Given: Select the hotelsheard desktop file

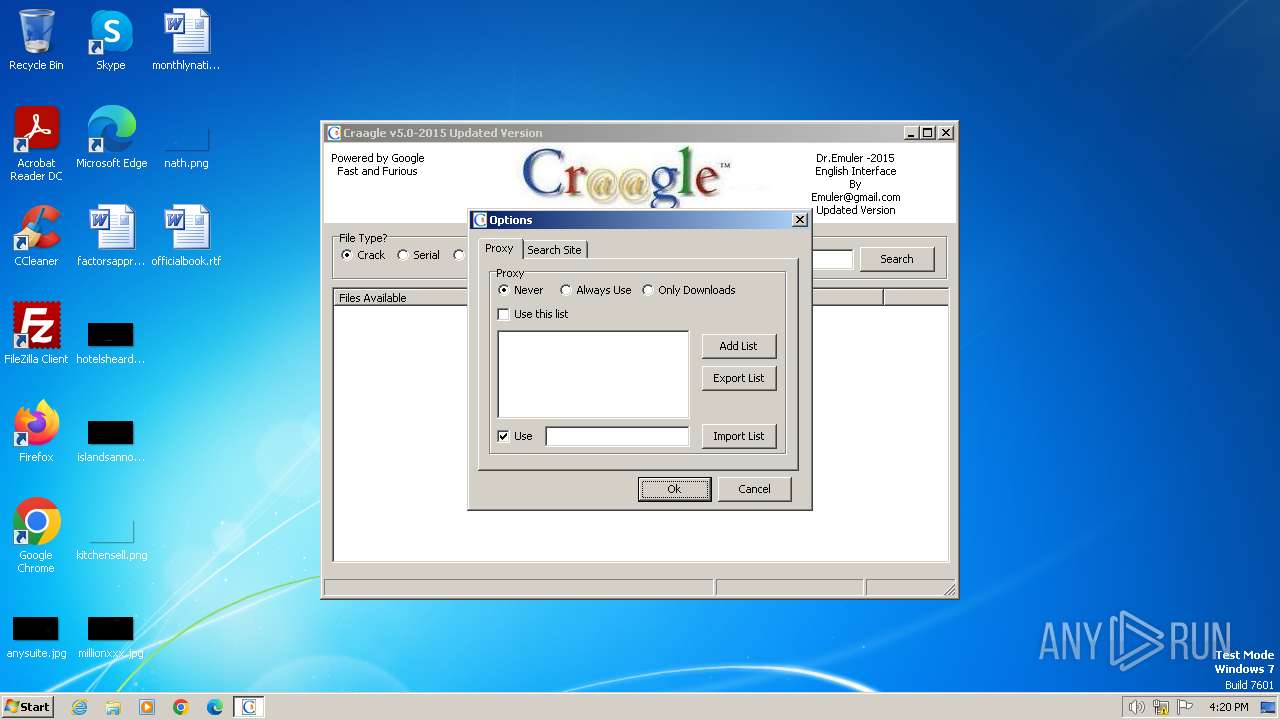Looking at the screenshot, I should (x=111, y=341).
